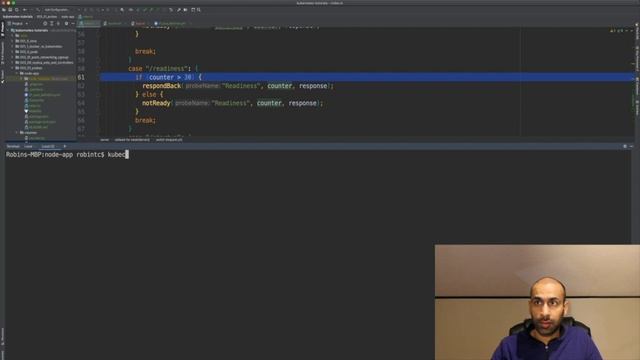Click the Open folder toolbar icon
Viewport: 640px width, 360px height.
(4, 9)
